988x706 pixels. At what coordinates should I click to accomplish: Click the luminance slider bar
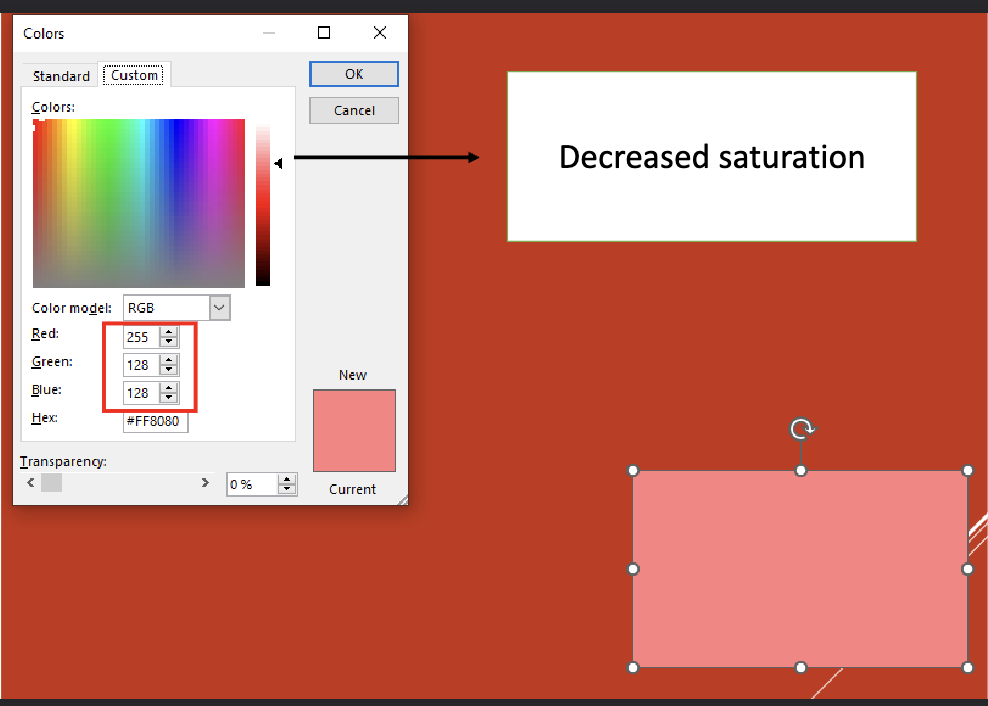[263, 205]
